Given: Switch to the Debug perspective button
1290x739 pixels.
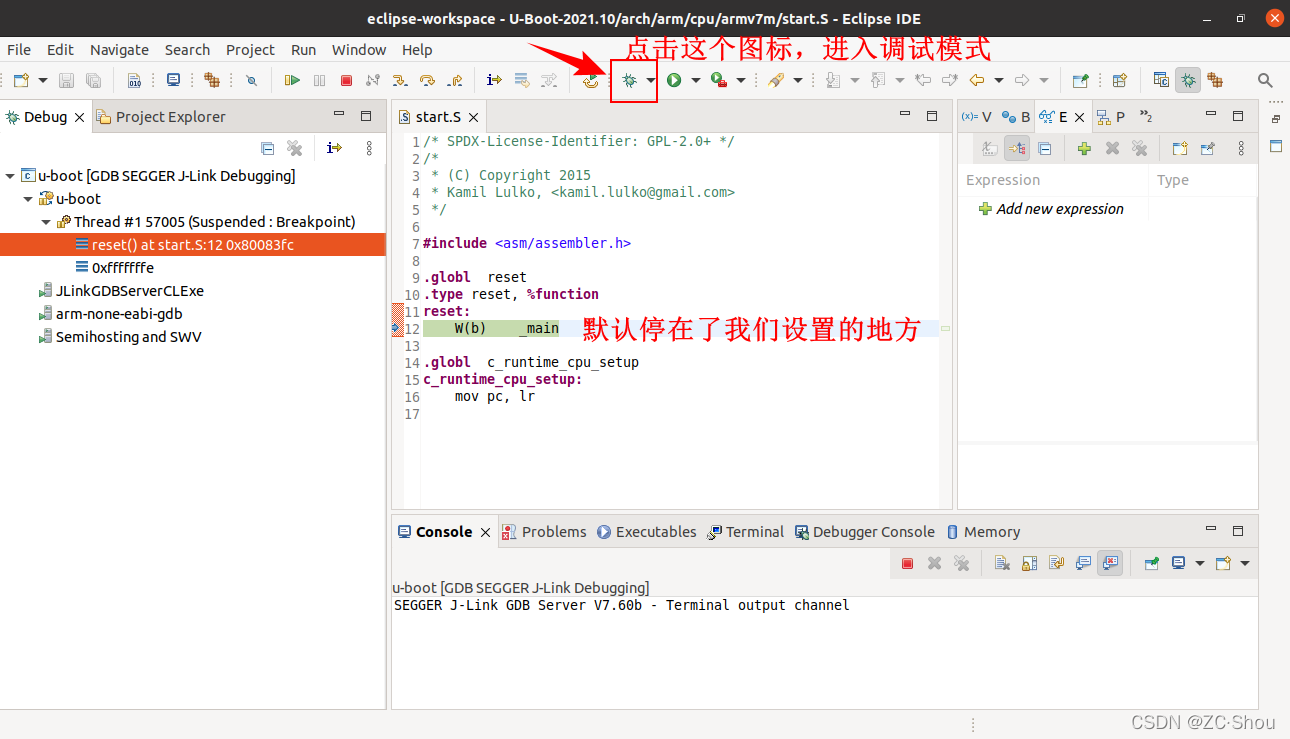Looking at the screenshot, I should point(1188,80).
